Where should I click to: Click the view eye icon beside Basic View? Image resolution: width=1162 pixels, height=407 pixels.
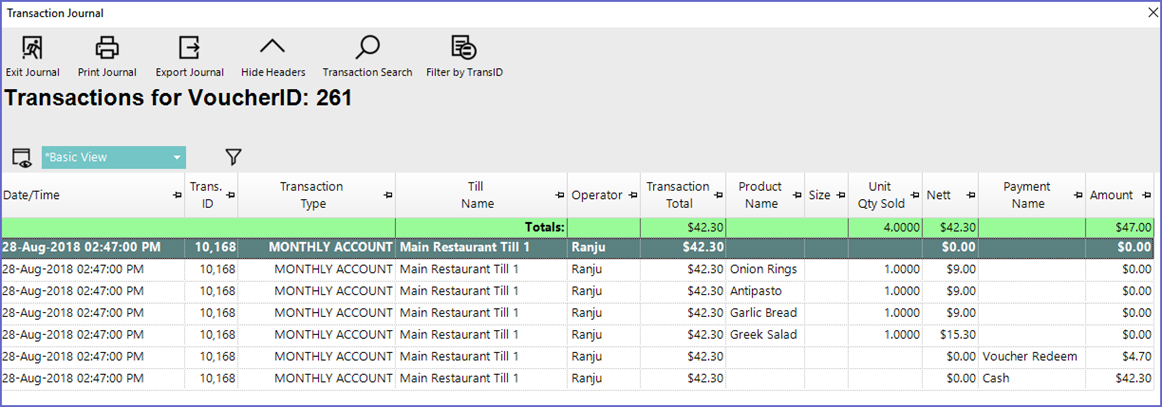[x=21, y=157]
